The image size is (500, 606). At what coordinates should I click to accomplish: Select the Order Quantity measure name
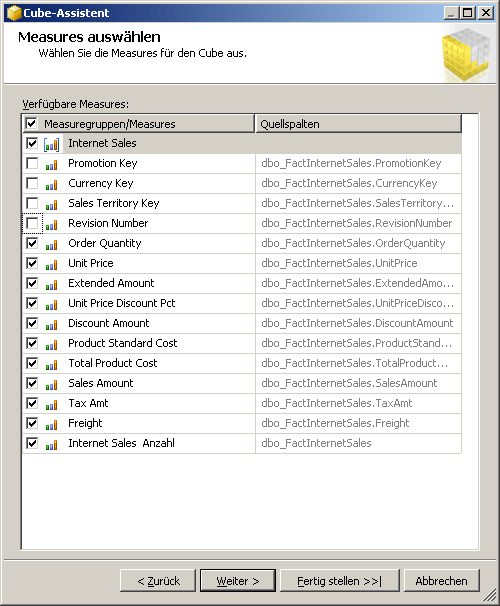[105, 243]
